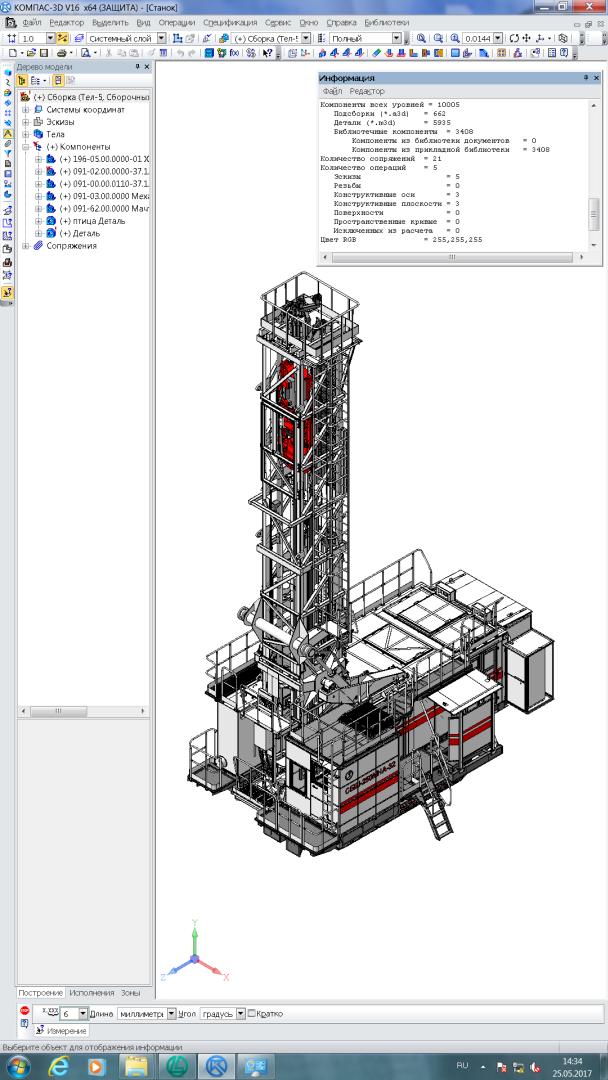Select the measurement tool at sidebar bottom
Viewport: 608px width, 1080px height.
[8, 293]
